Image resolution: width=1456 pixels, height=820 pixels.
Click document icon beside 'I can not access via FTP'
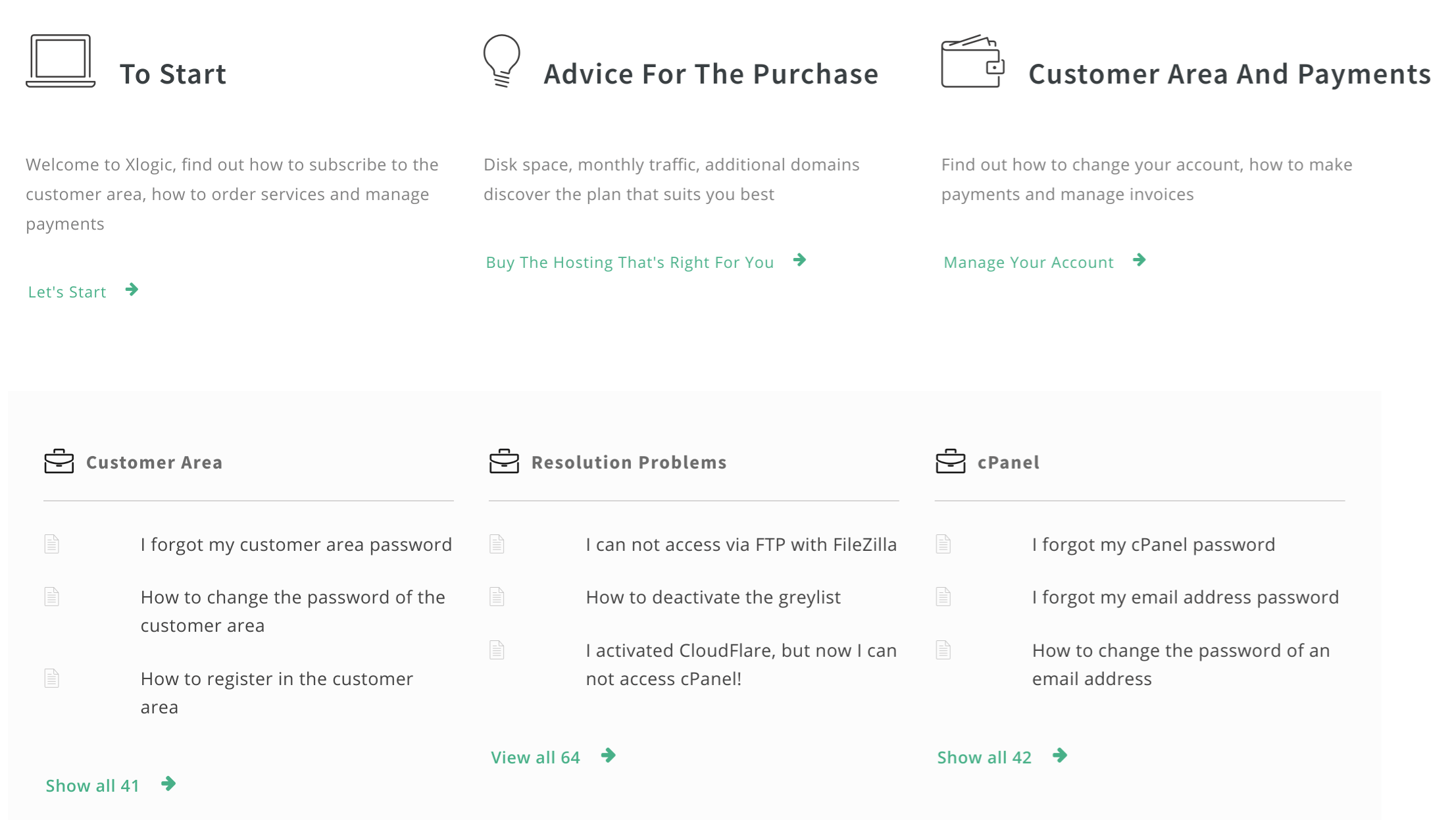pyautogui.click(x=497, y=544)
